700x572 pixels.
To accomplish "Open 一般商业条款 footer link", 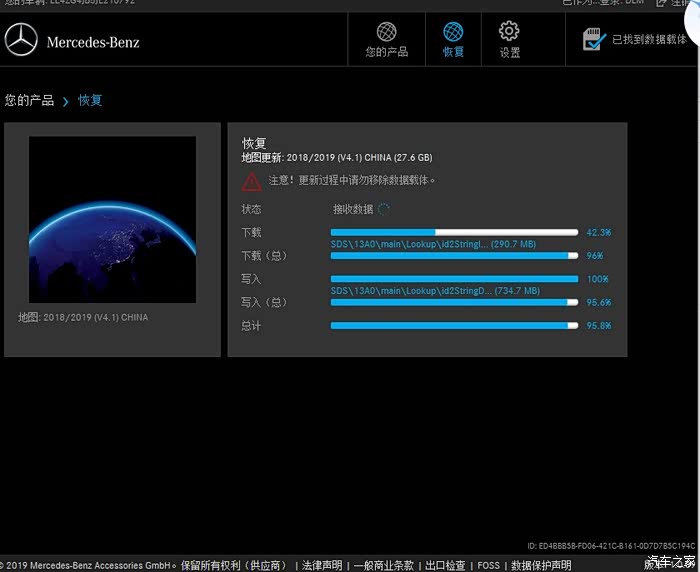I will [x=384, y=565].
